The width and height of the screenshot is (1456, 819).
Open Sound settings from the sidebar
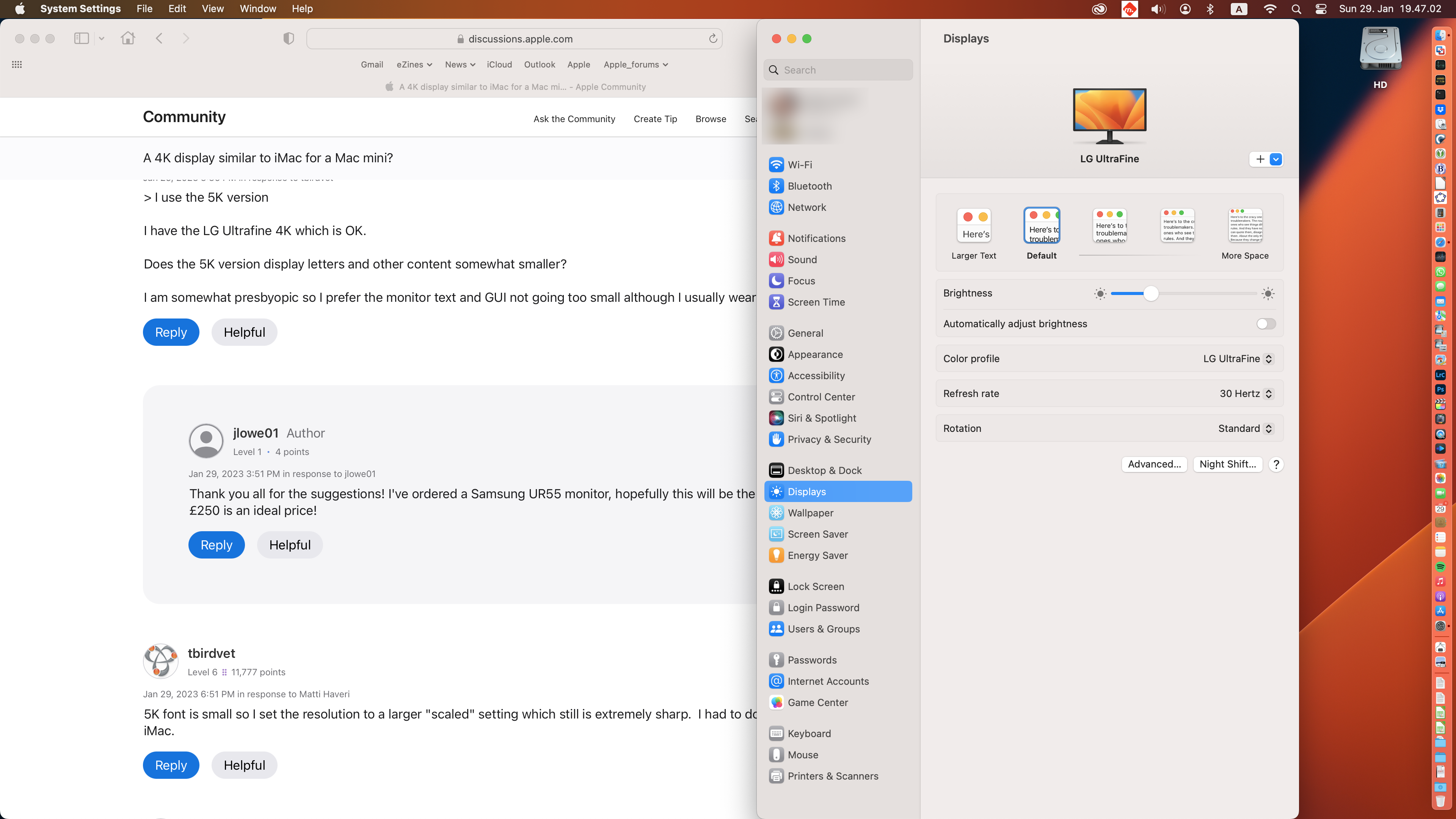tap(802, 259)
